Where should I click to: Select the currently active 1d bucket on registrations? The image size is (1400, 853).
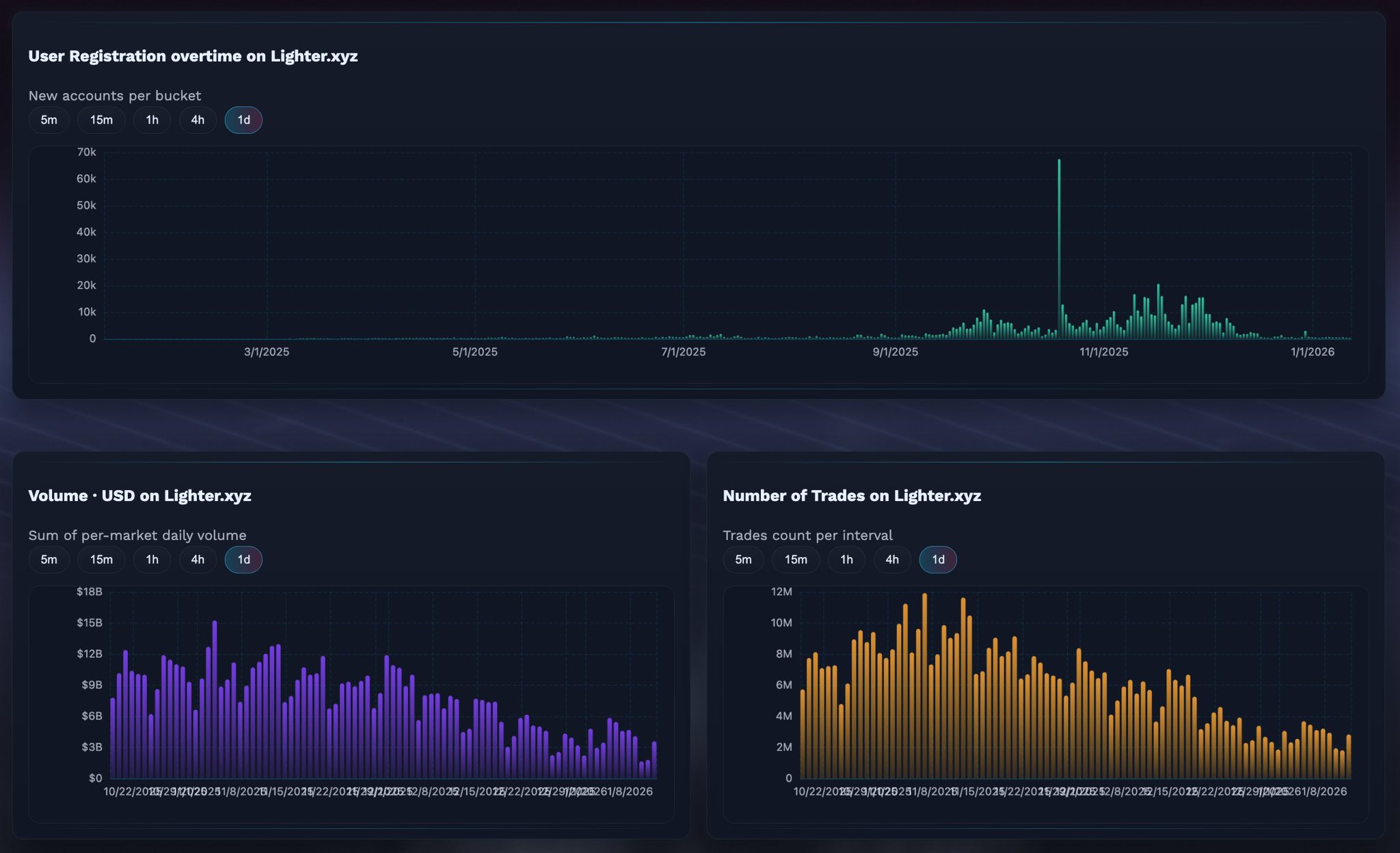coord(243,120)
